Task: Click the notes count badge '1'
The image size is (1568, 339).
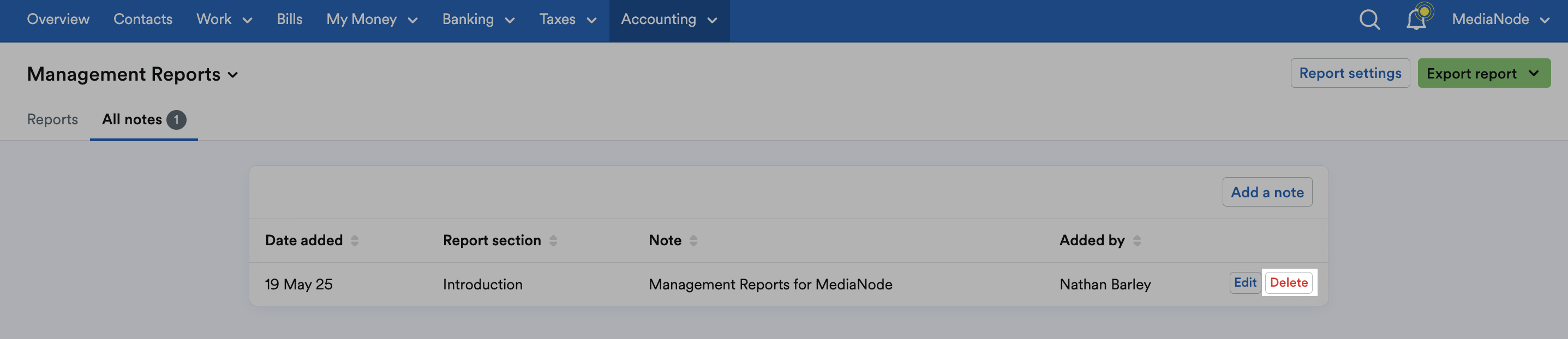Action: coord(177,120)
